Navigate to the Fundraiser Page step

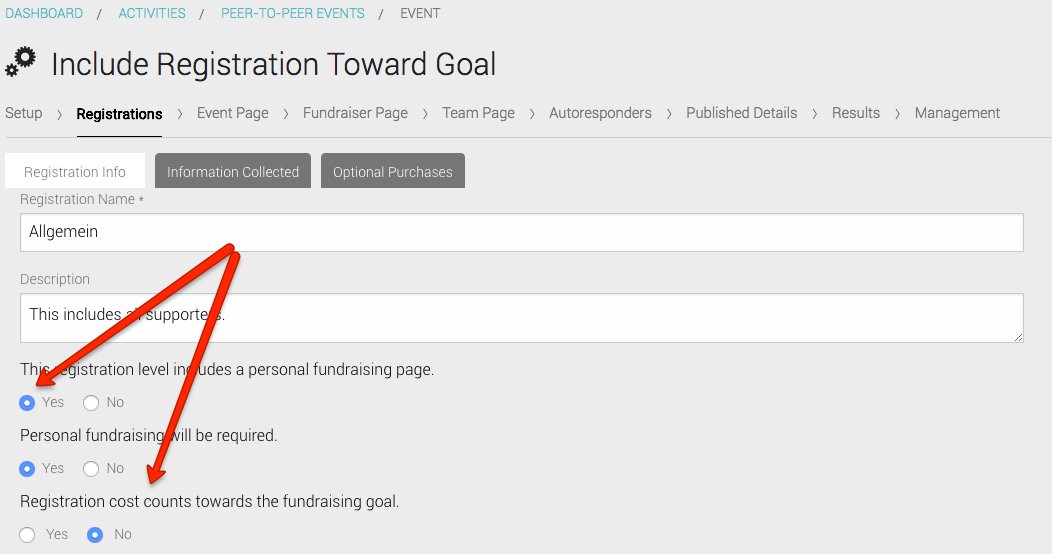[355, 113]
